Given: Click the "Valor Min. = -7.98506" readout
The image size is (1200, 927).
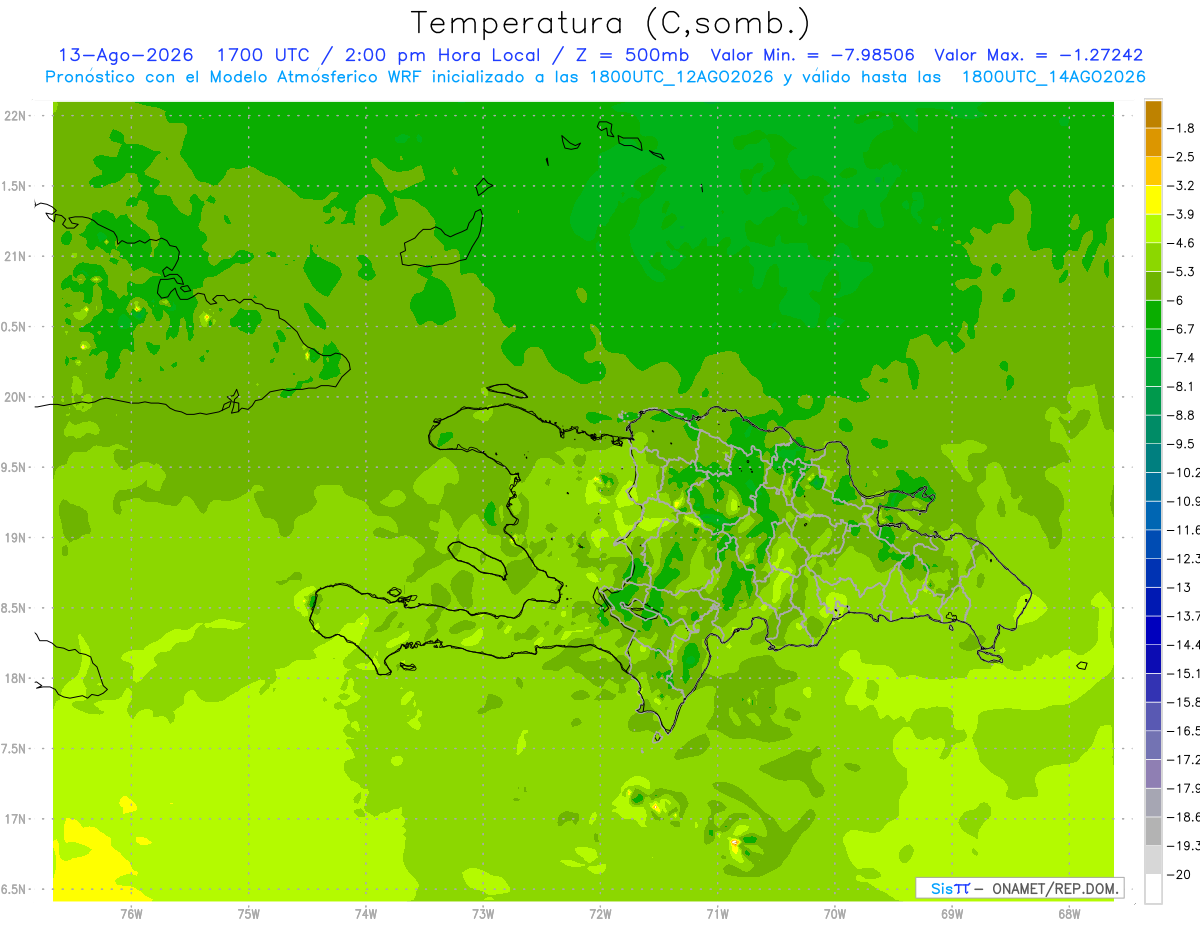Looking at the screenshot, I should coord(812,55).
